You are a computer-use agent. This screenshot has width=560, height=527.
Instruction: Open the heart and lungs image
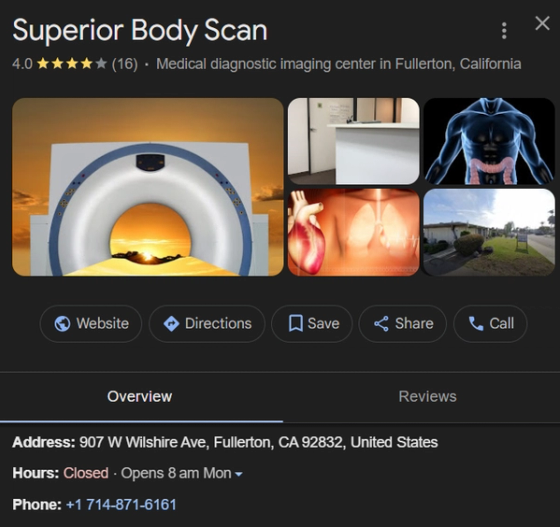(x=354, y=232)
